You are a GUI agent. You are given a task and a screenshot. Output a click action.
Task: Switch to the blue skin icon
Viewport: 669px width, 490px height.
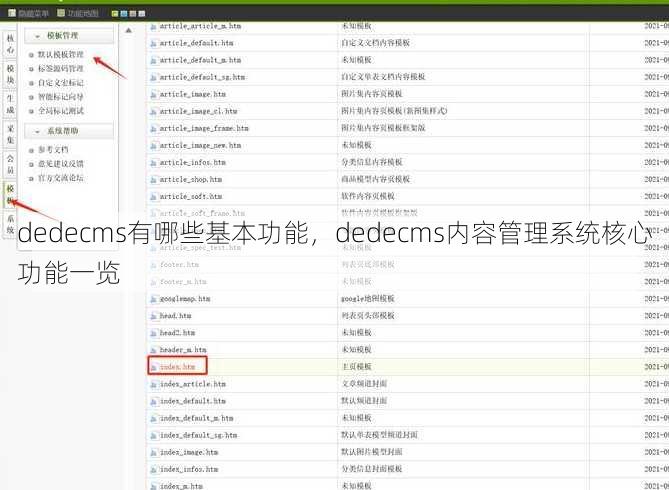[x=124, y=14]
